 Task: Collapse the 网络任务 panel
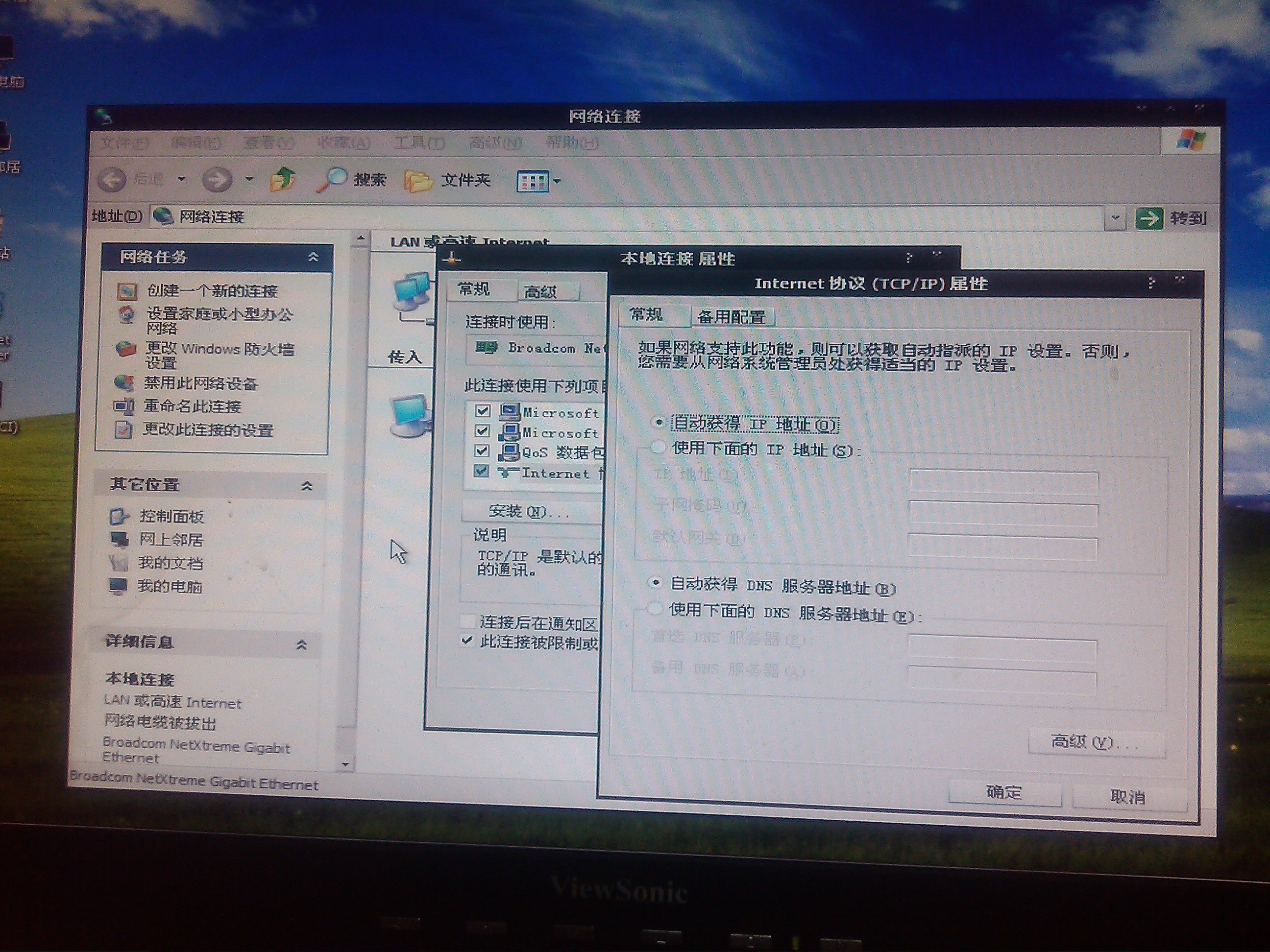click(314, 257)
